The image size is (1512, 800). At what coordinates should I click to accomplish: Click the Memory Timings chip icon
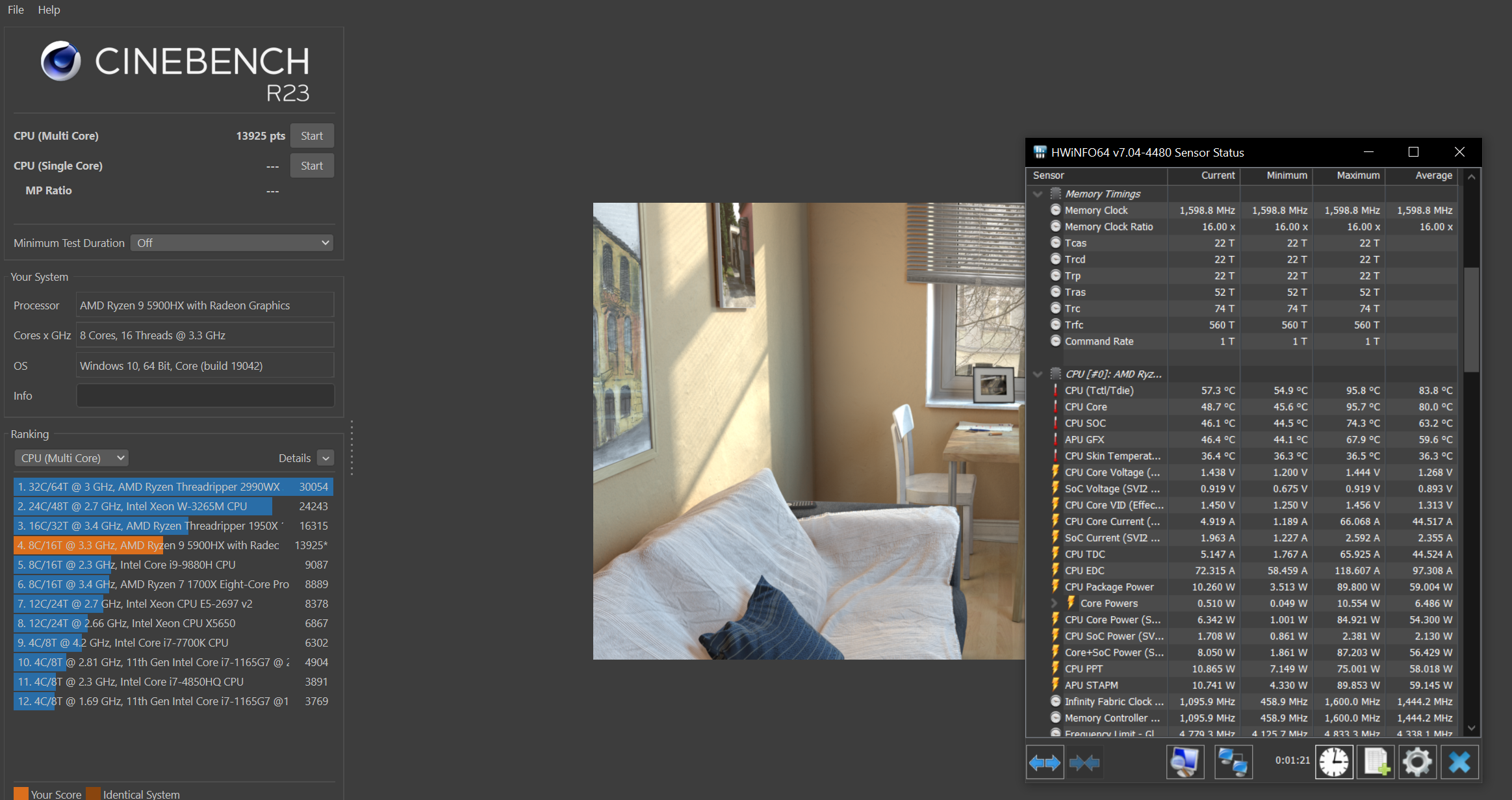coord(1056,194)
